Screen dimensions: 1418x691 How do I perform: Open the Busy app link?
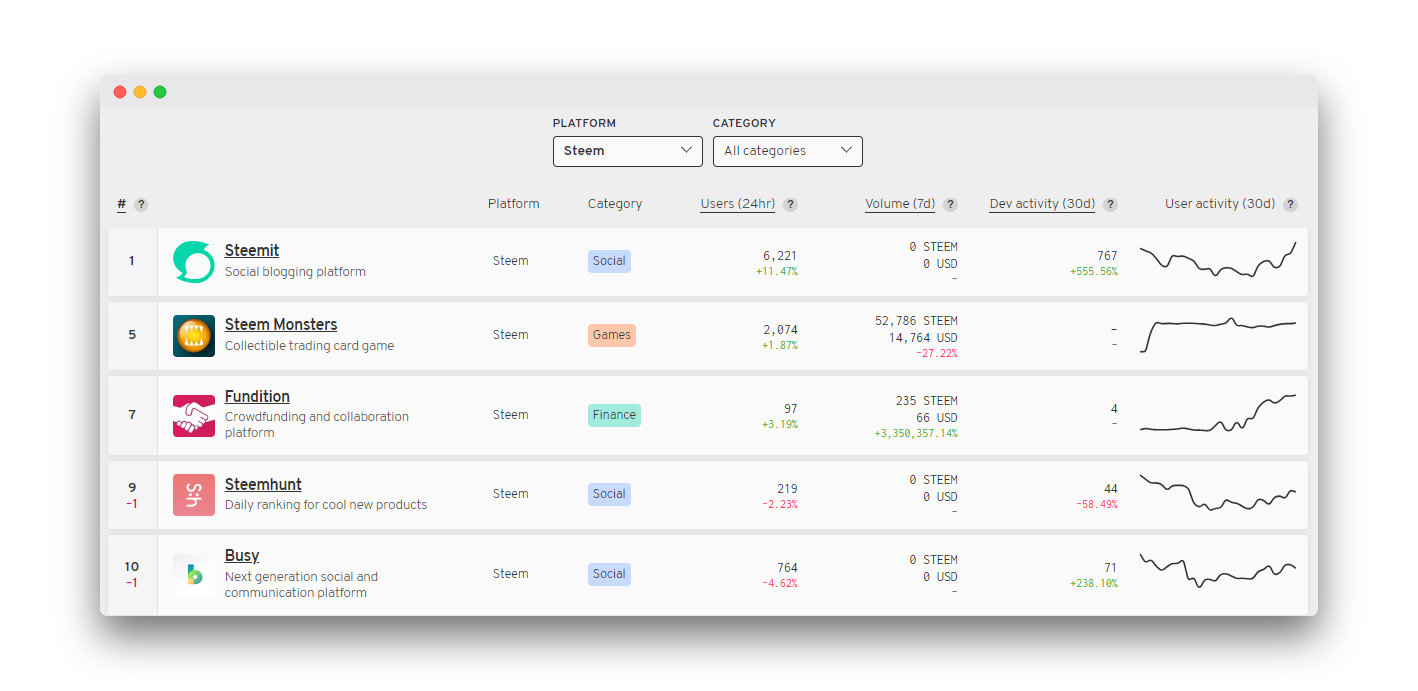242,556
